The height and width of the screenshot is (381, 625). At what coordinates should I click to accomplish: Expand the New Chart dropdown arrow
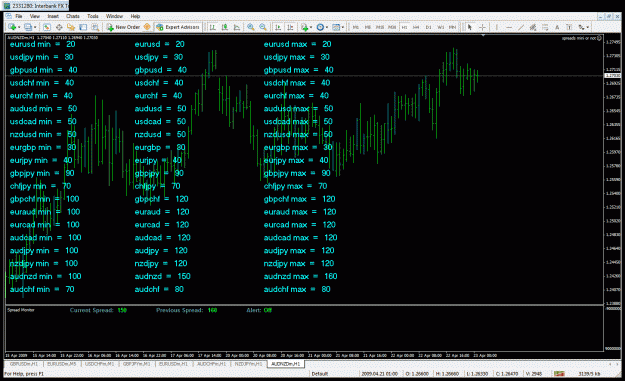click(x=19, y=27)
